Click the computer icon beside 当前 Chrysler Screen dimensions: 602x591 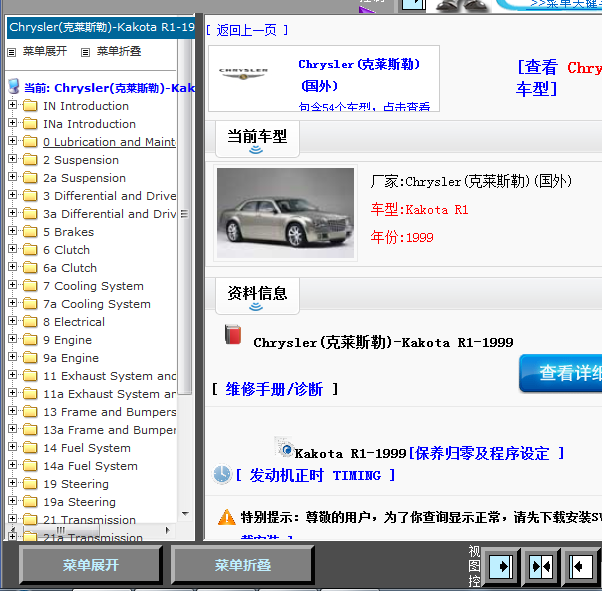[x=14, y=86]
